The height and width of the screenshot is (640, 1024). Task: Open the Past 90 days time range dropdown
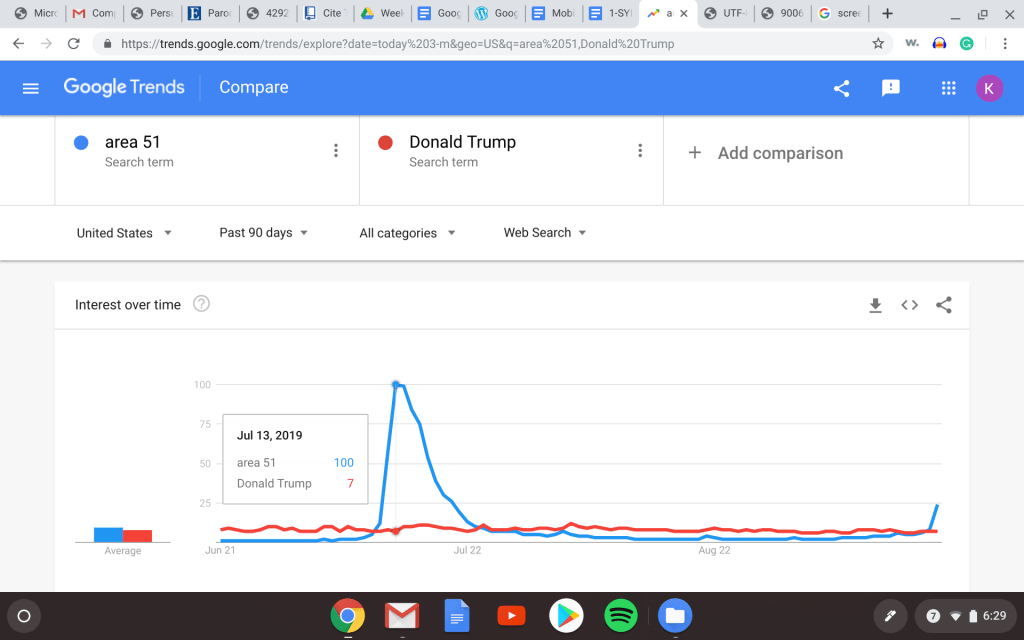[263, 233]
